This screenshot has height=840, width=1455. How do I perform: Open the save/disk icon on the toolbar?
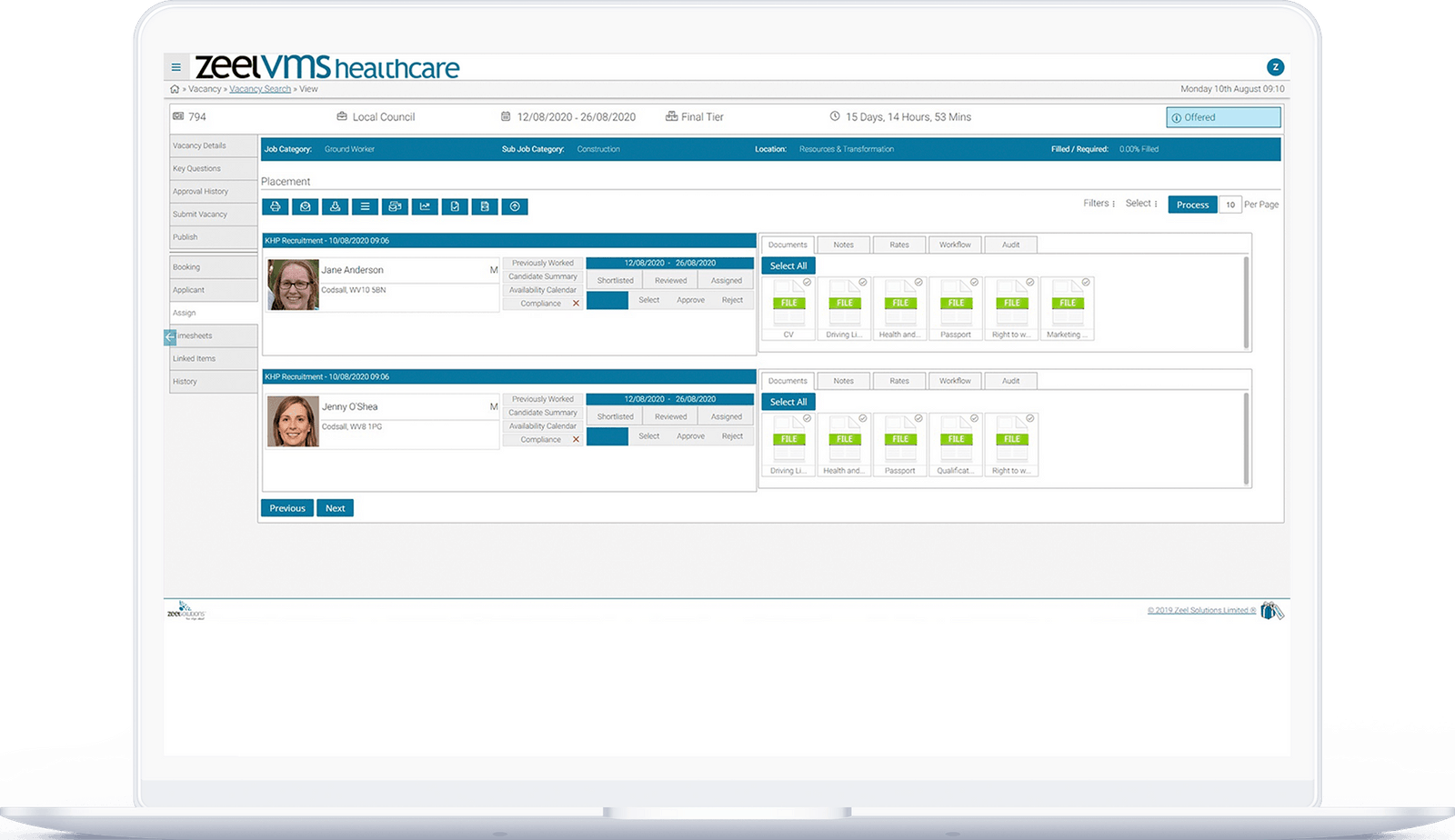(x=484, y=206)
